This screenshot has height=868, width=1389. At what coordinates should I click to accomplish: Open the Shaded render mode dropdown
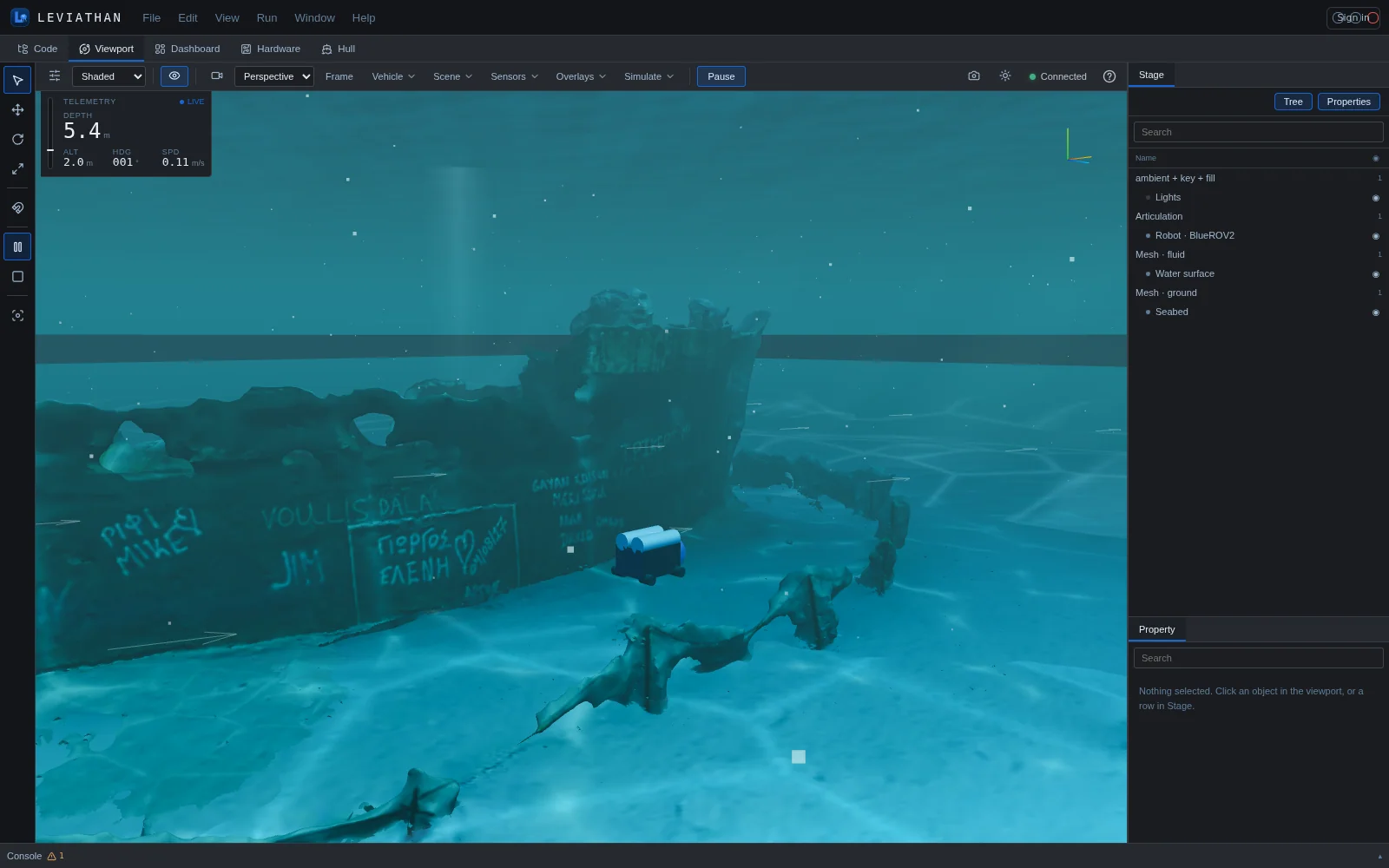point(109,76)
